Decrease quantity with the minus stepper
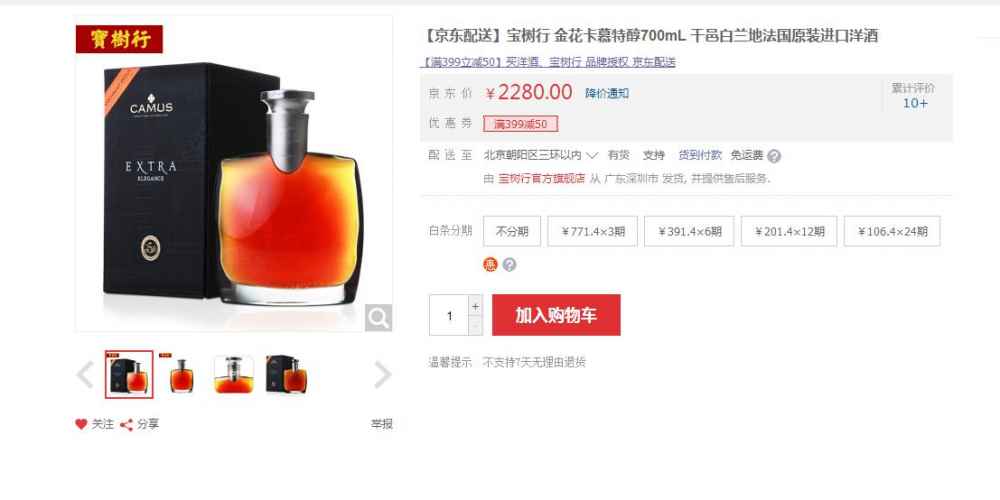Viewport: 1000px width, 500px height. (x=475, y=325)
